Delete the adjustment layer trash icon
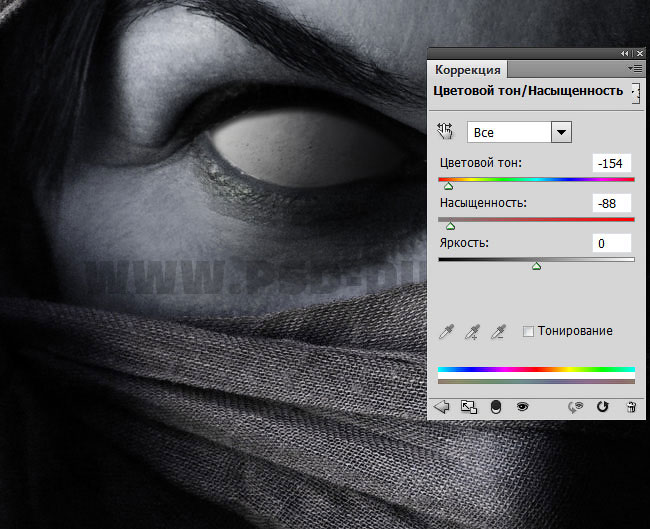 coord(631,407)
